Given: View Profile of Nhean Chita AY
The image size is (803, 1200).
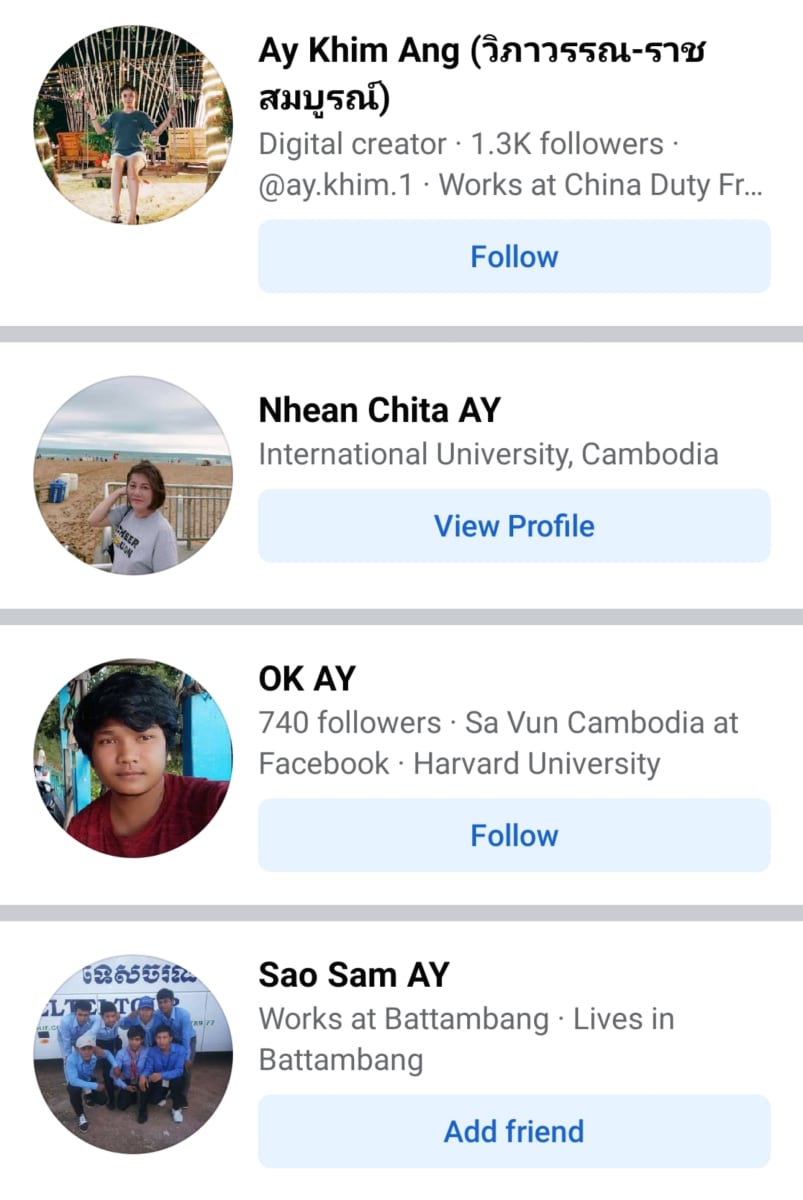Looking at the screenshot, I should click(x=514, y=526).
